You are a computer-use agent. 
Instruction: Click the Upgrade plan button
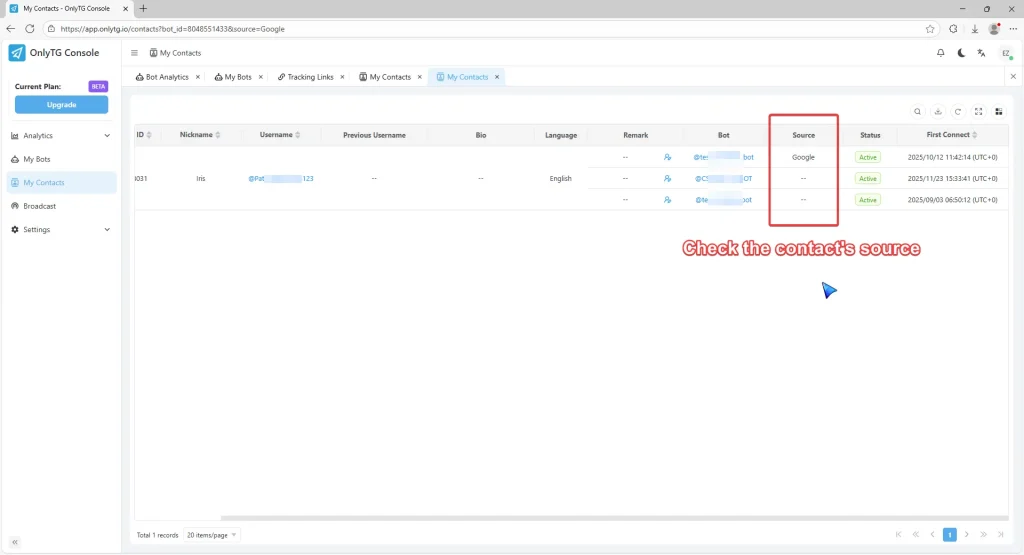coord(61,104)
